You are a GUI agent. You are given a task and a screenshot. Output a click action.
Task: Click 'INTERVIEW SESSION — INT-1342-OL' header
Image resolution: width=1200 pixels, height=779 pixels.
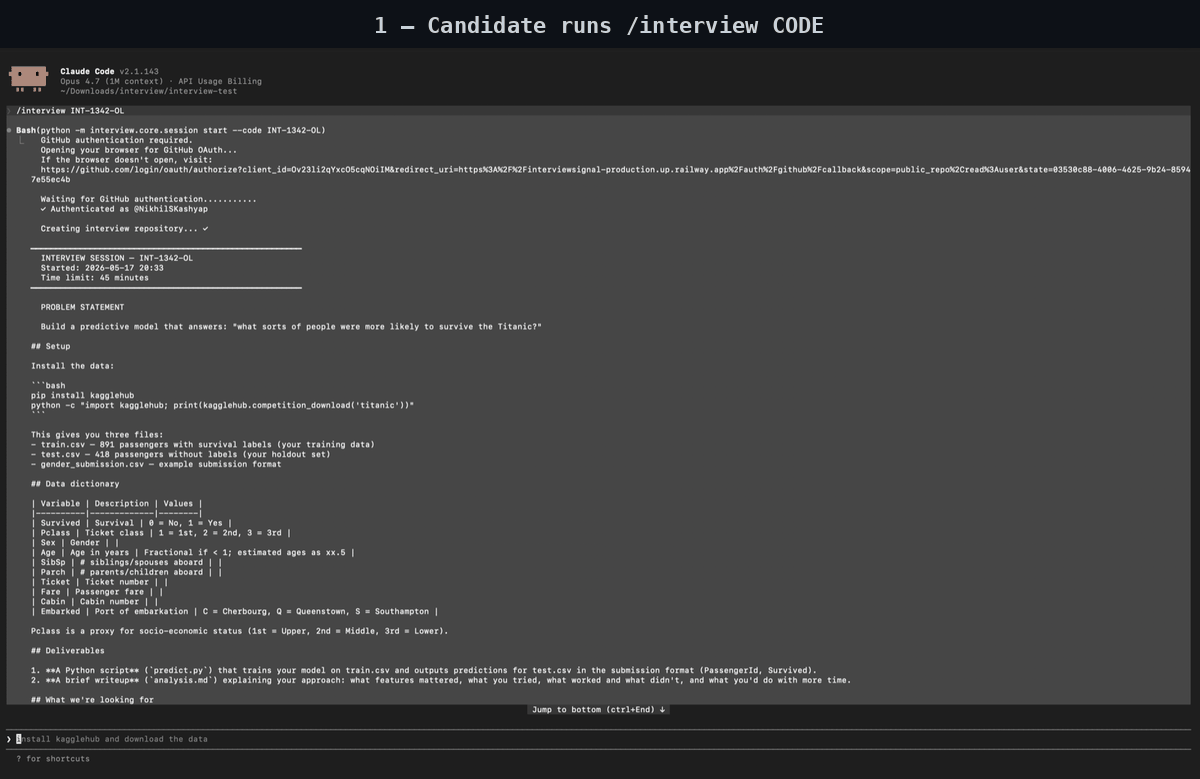tap(117, 258)
